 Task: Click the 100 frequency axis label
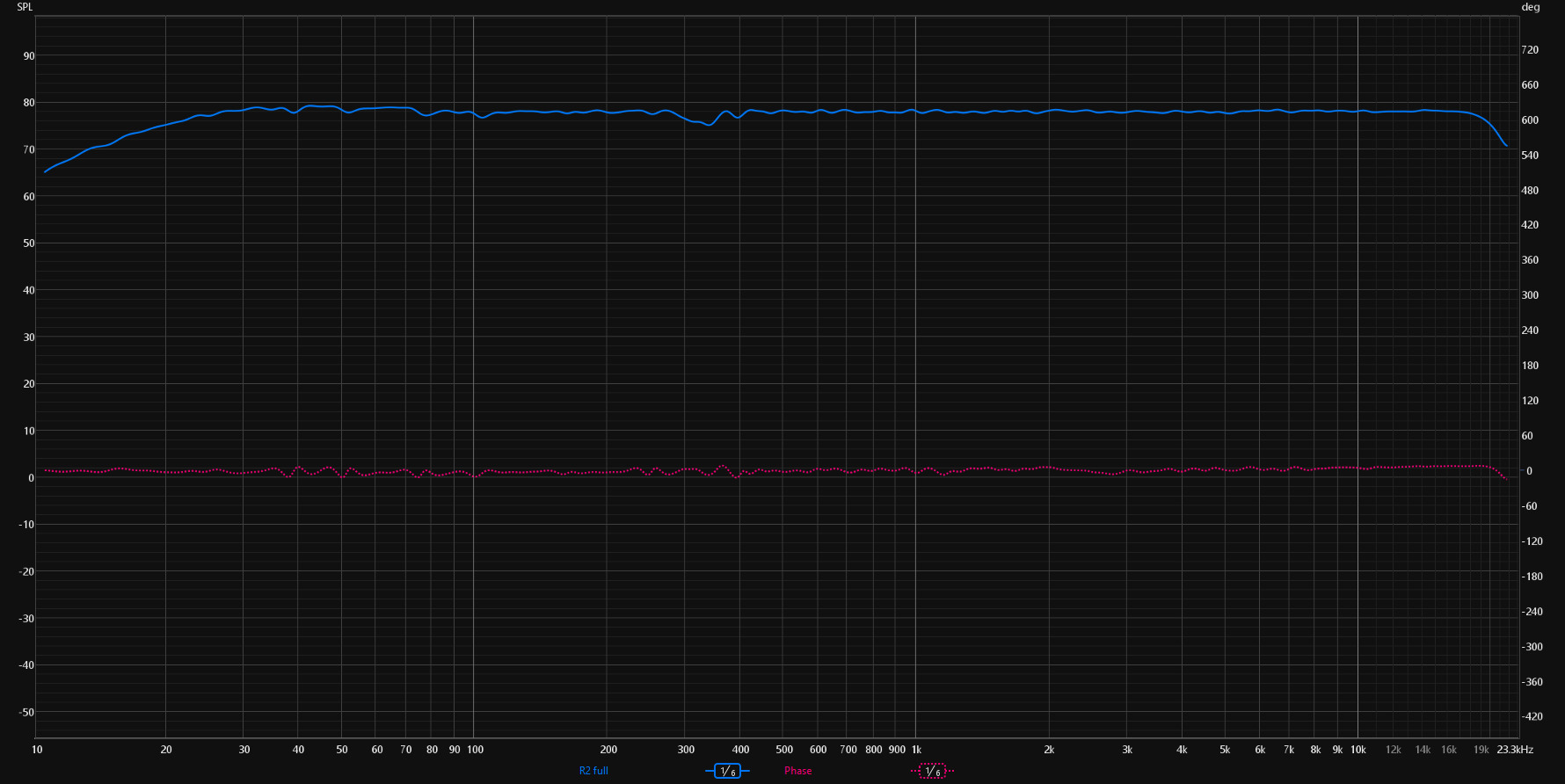(x=475, y=750)
